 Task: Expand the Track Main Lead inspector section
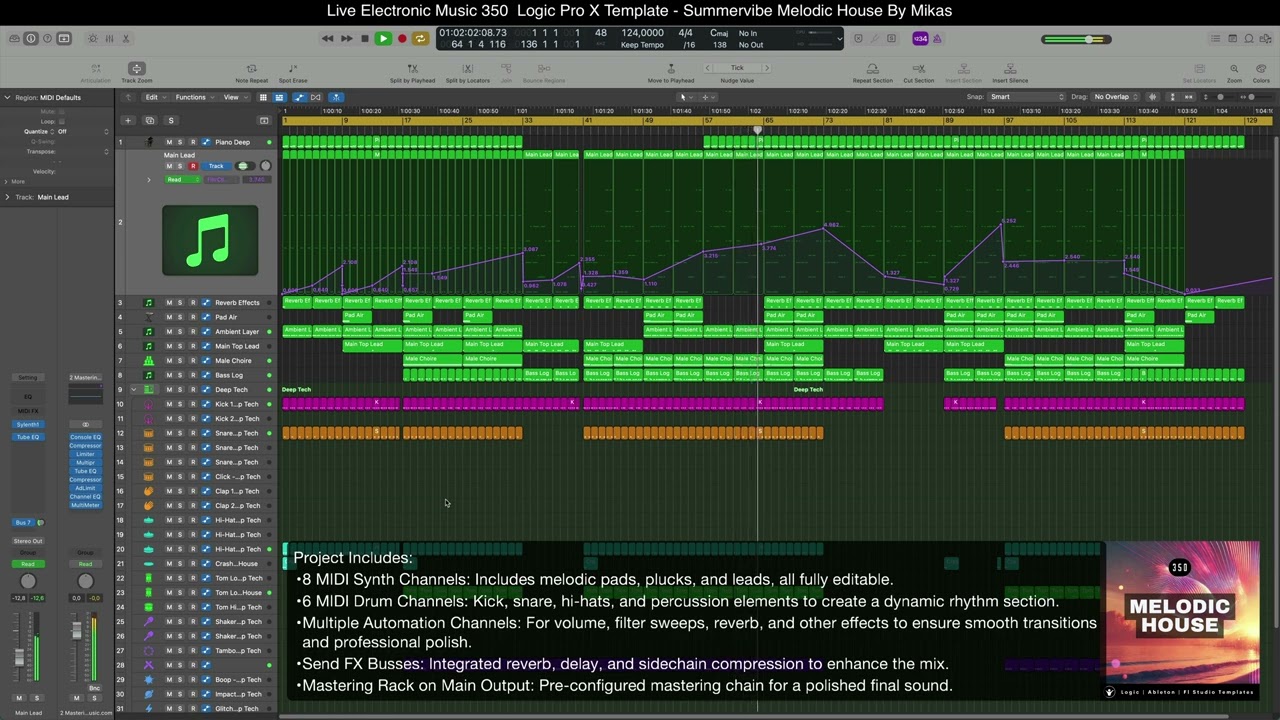click(x=7, y=197)
